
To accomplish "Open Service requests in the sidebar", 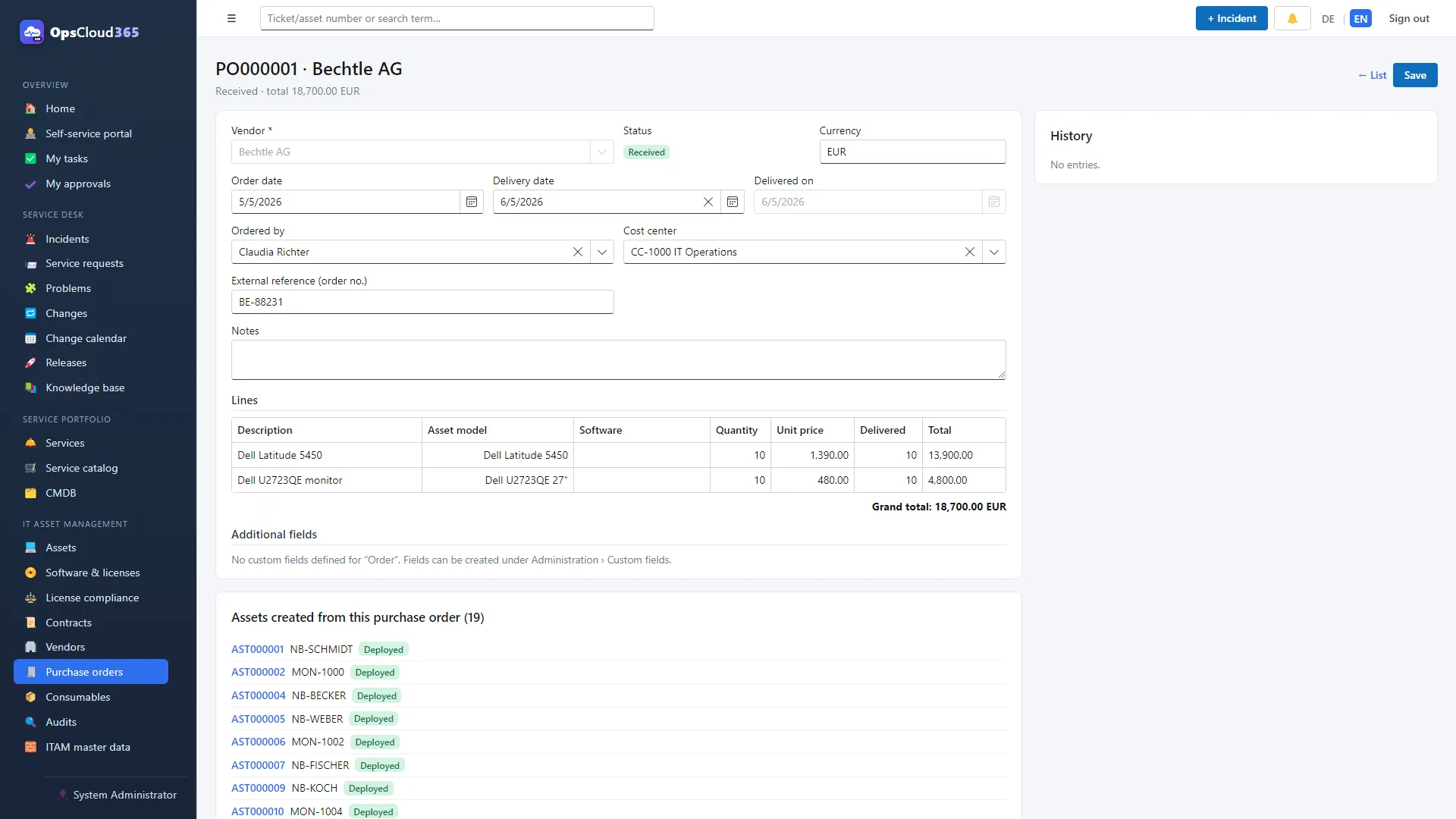I will [x=91, y=263].
